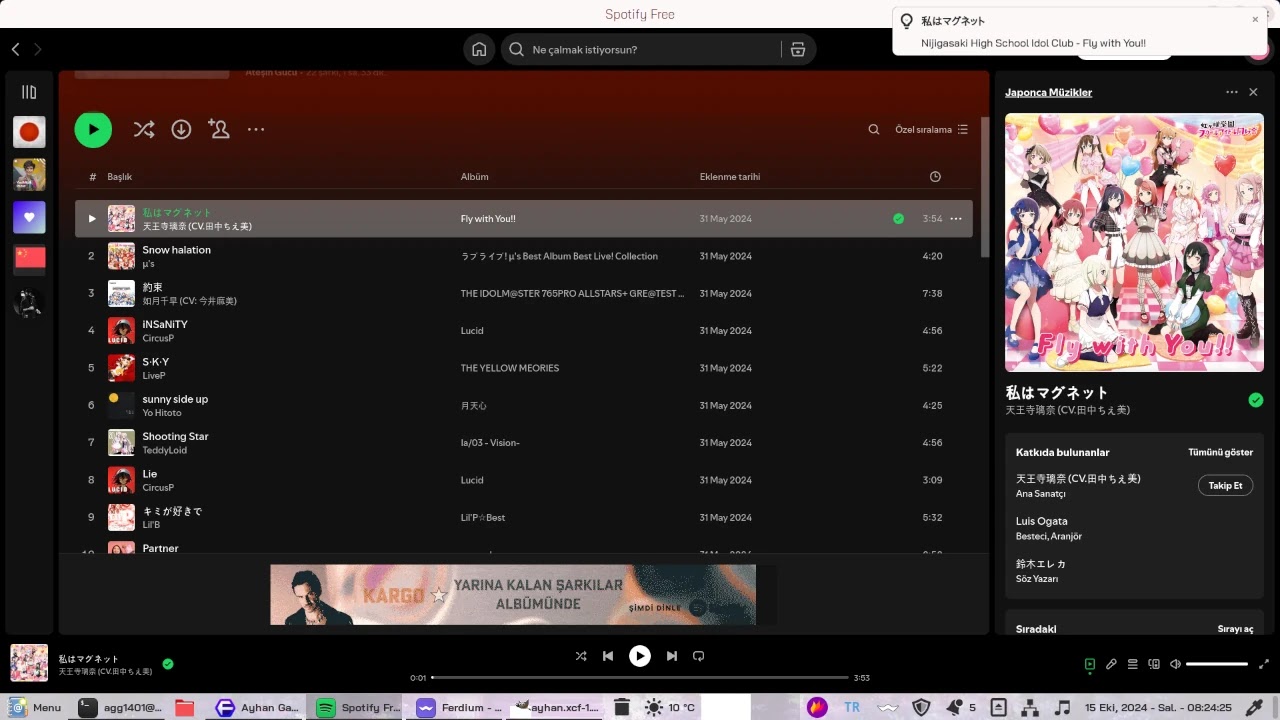
Task: Toggle saved check beside panel song title
Action: tap(1256, 400)
